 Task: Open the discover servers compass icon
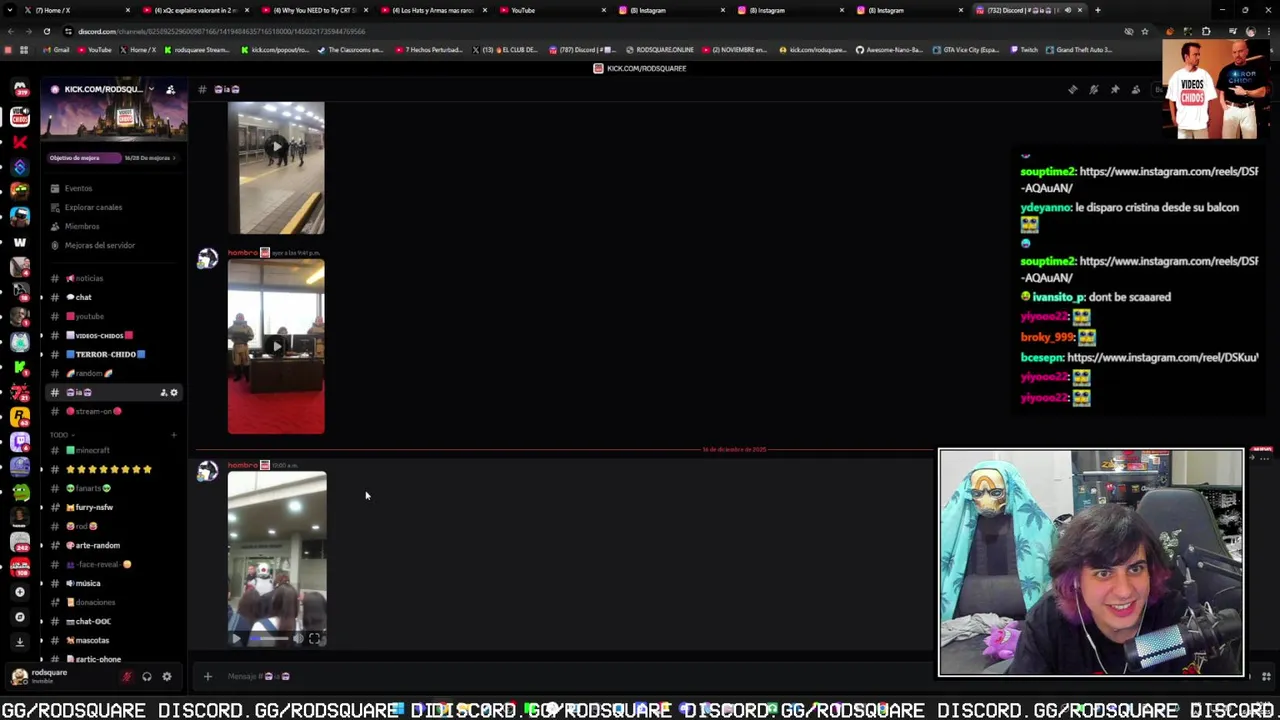pyautogui.click(x=19, y=617)
